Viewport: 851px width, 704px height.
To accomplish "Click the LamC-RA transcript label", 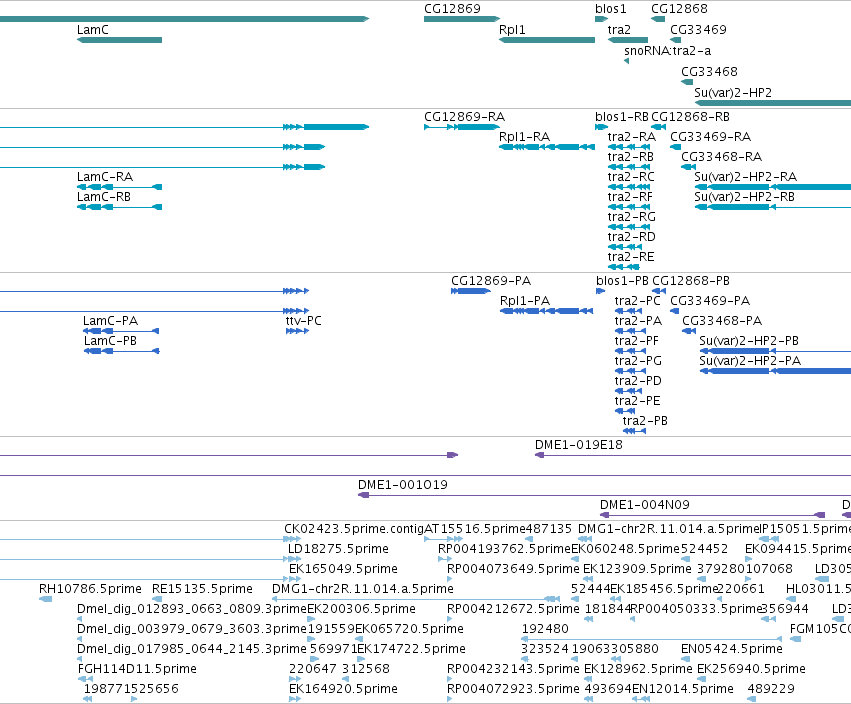I will (105, 177).
